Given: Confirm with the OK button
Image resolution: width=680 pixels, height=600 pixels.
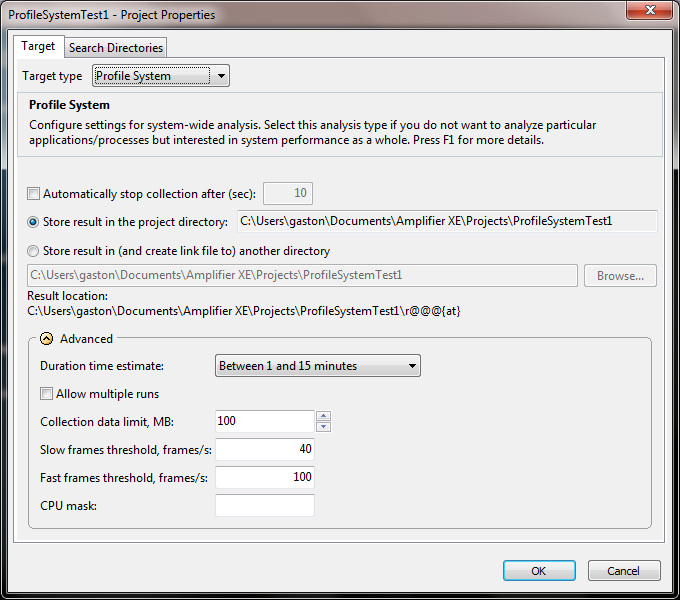Looking at the screenshot, I should pyautogui.click(x=539, y=571).
